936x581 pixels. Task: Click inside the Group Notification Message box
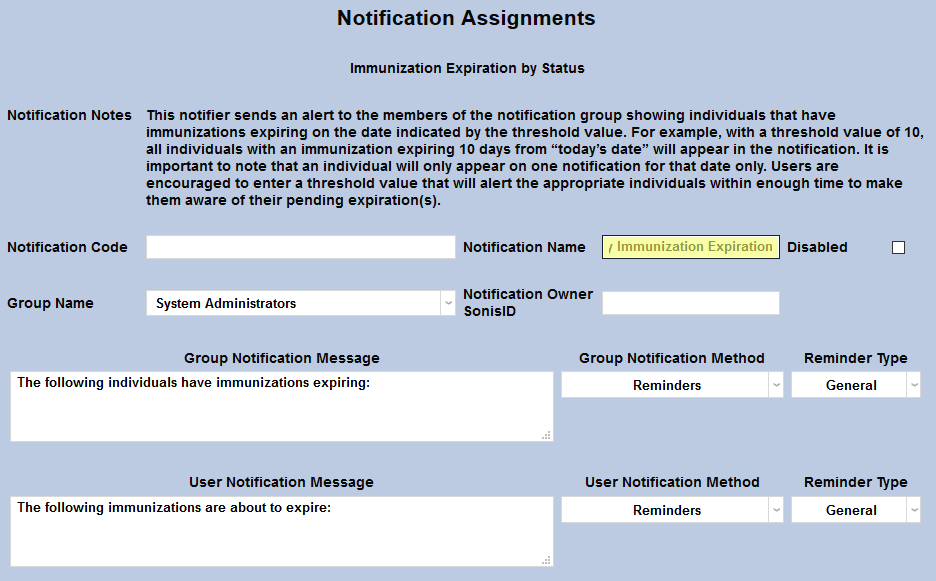click(x=280, y=405)
